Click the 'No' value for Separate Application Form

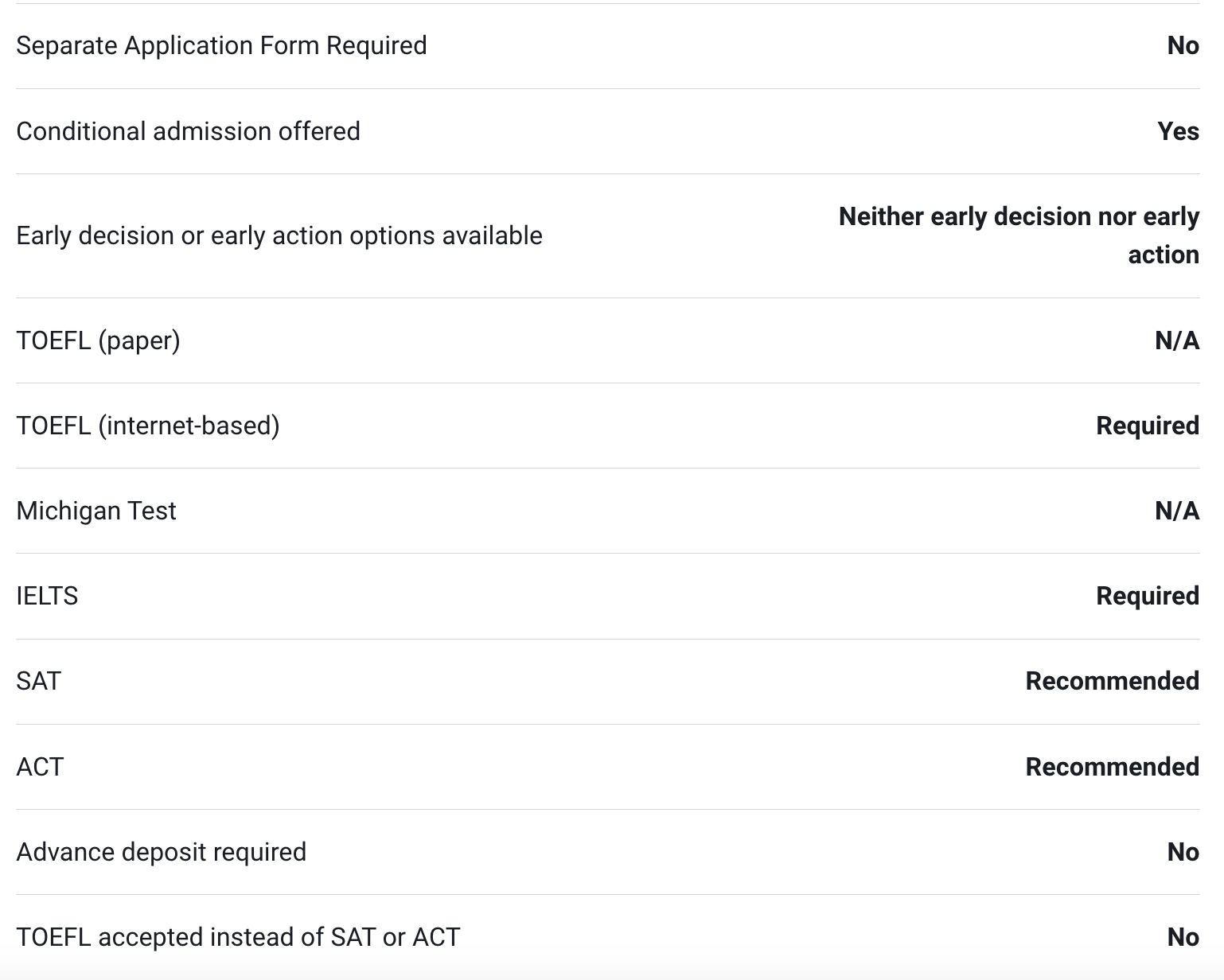1183,46
